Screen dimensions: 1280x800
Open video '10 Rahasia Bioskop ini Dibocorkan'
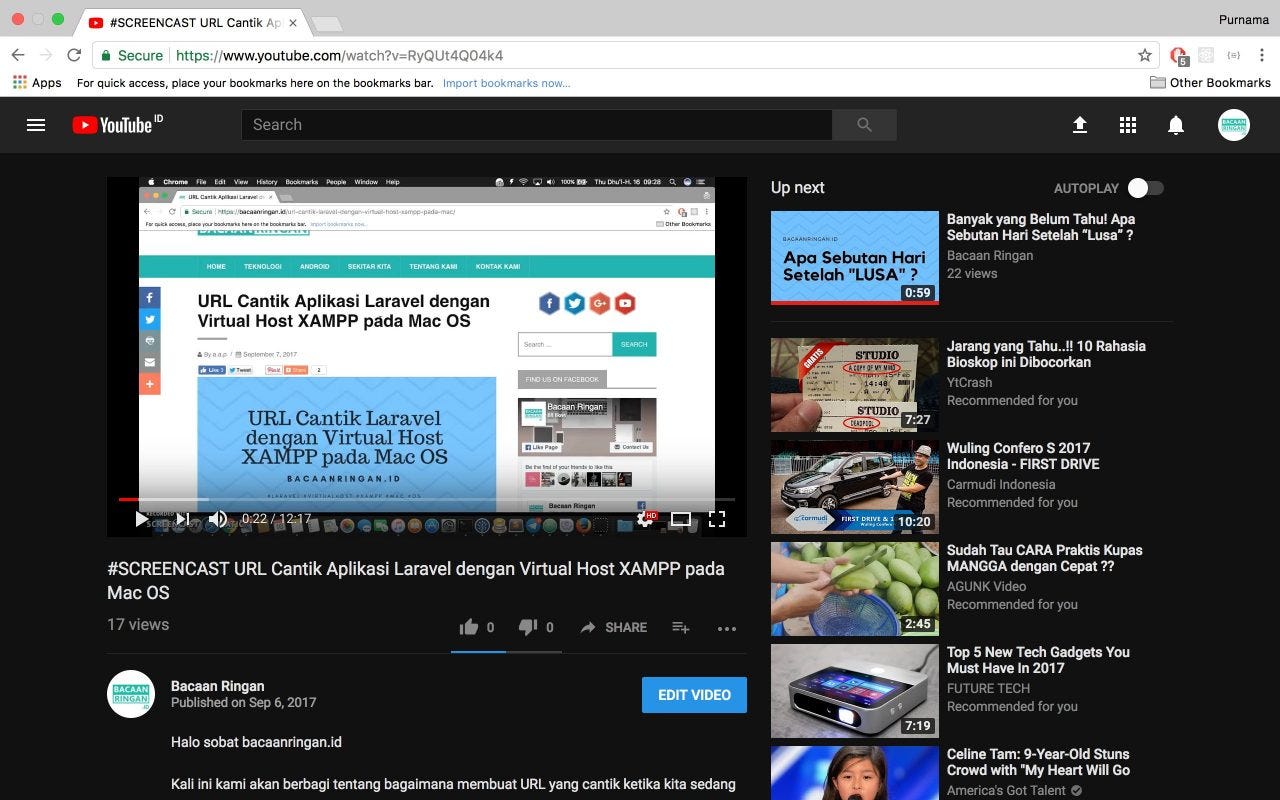(x=1046, y=354)
